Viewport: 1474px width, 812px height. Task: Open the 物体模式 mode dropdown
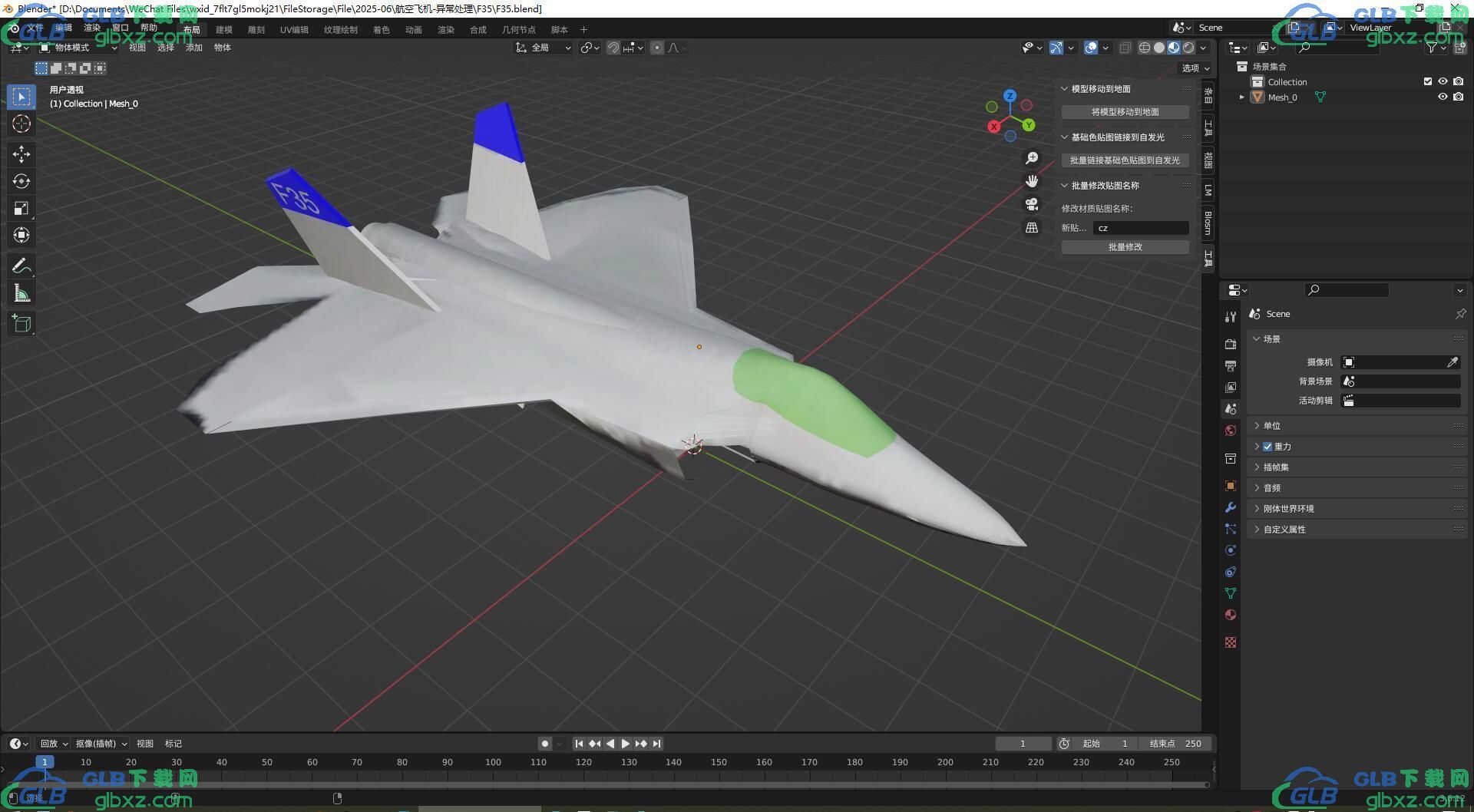78,48
